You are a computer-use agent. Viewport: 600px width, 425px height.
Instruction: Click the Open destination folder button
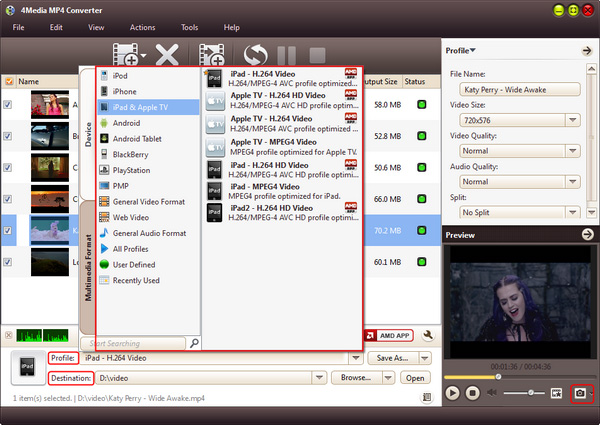pyautogui.click(x=414, y=378)
